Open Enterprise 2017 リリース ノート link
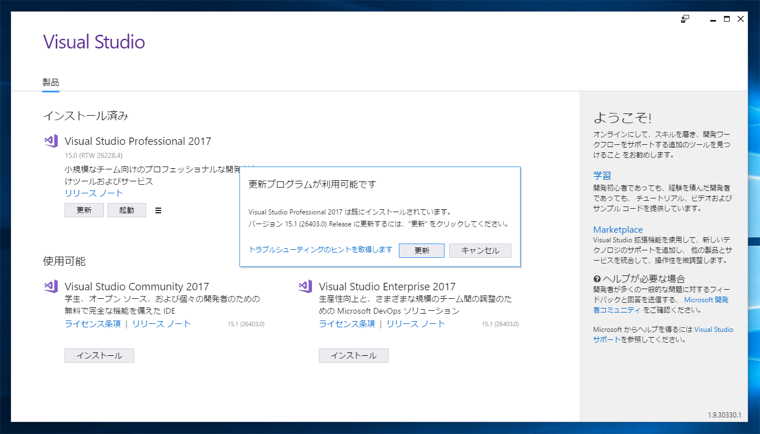The image size is (760, 434). 416,323
